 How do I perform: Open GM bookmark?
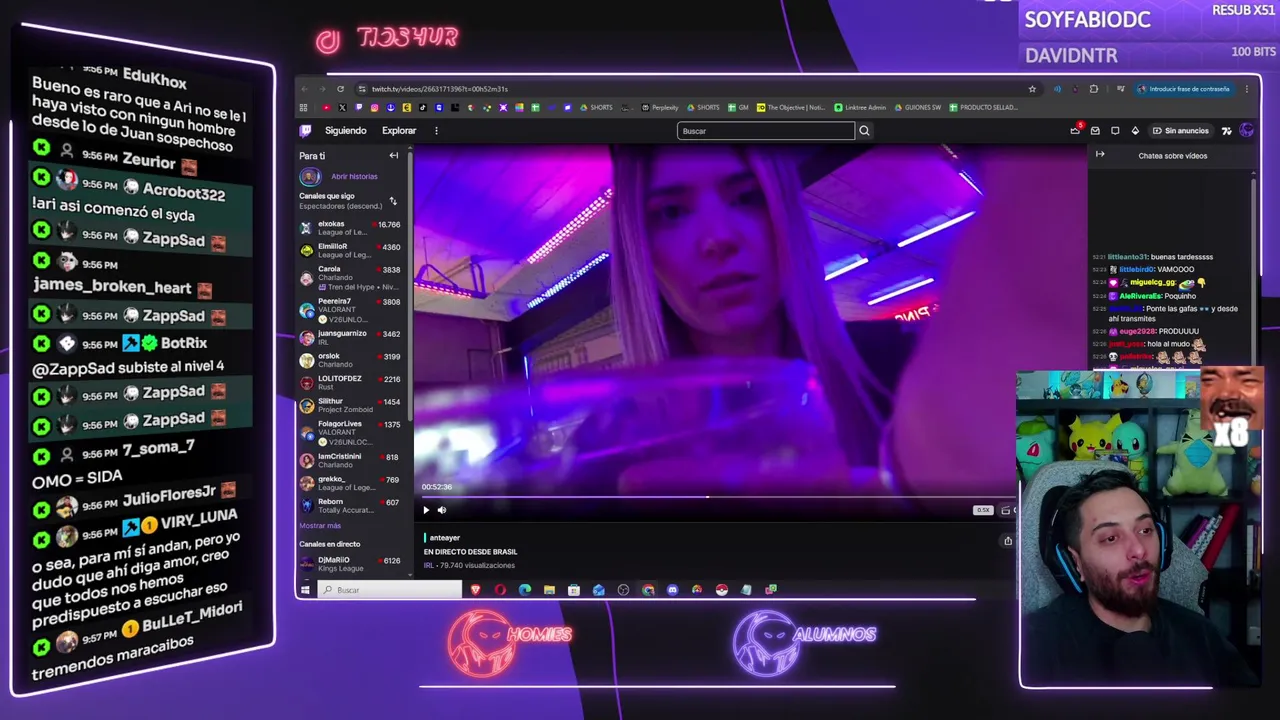(x=739, y=107)
